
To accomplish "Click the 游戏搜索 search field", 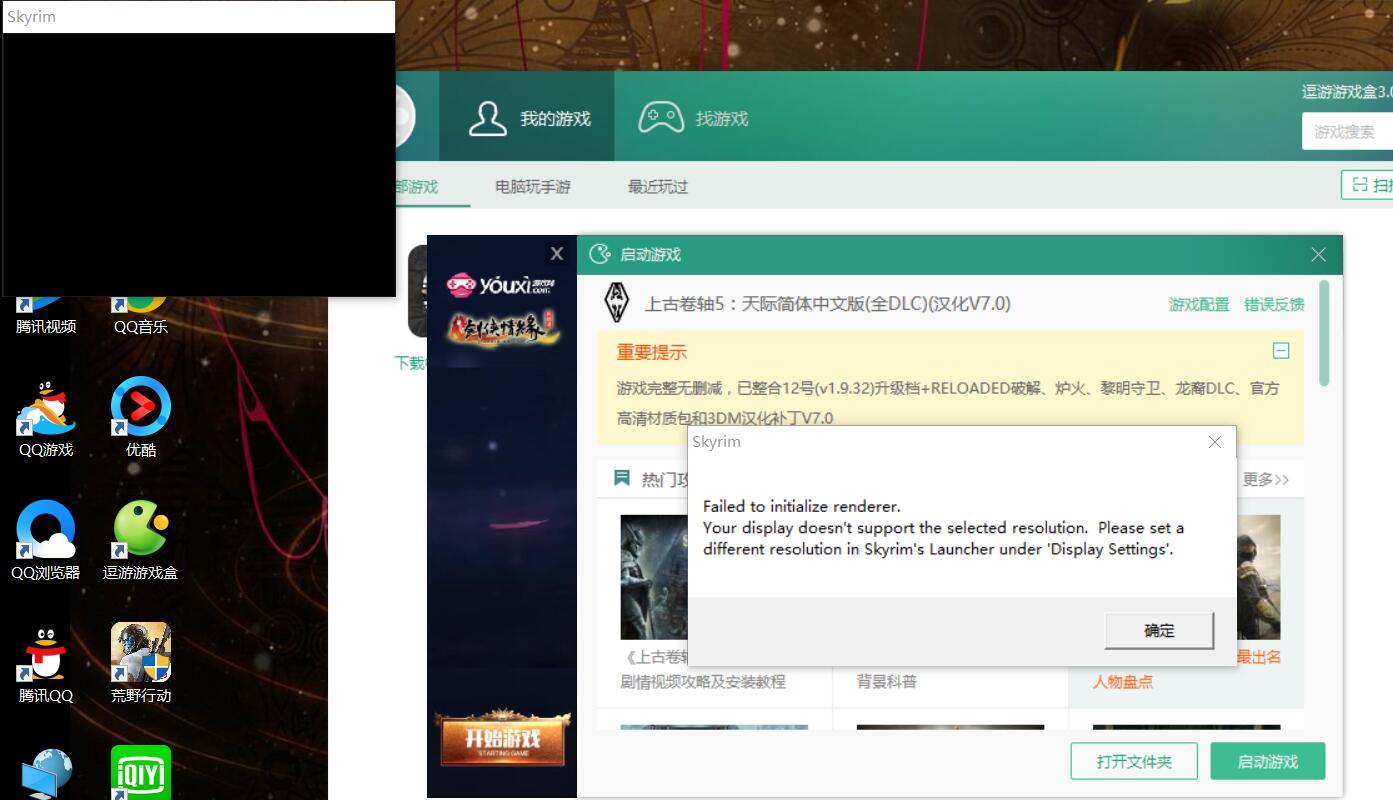I will point(1347,131).
